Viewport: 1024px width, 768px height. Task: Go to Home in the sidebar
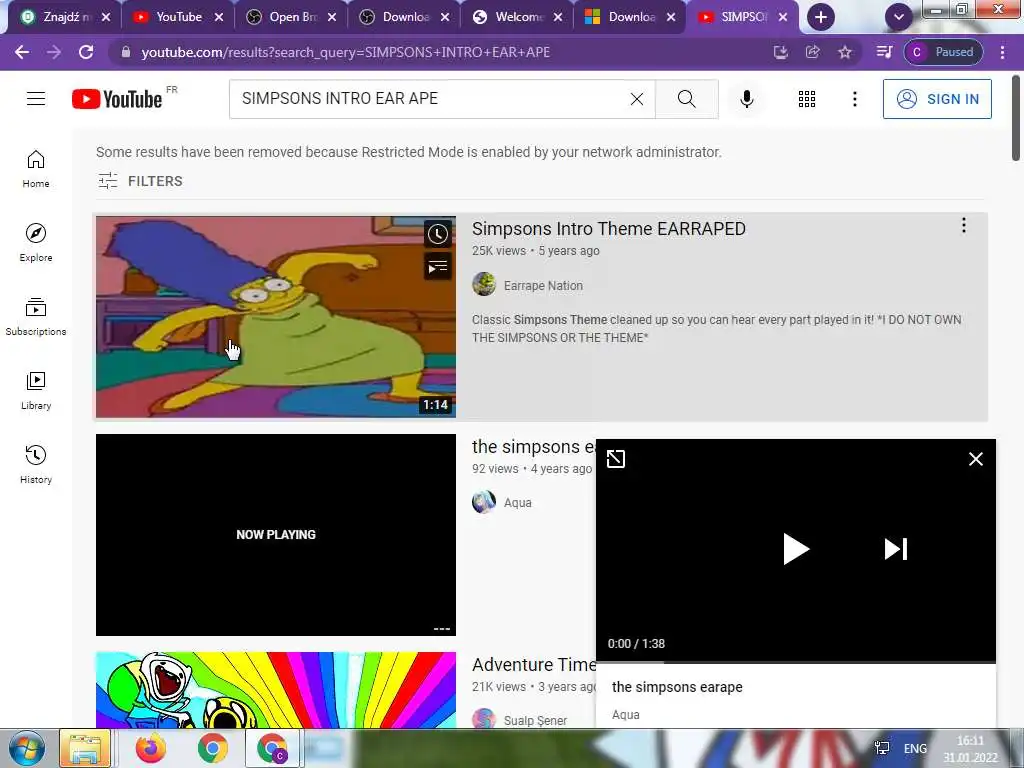[x=36, y=169]
